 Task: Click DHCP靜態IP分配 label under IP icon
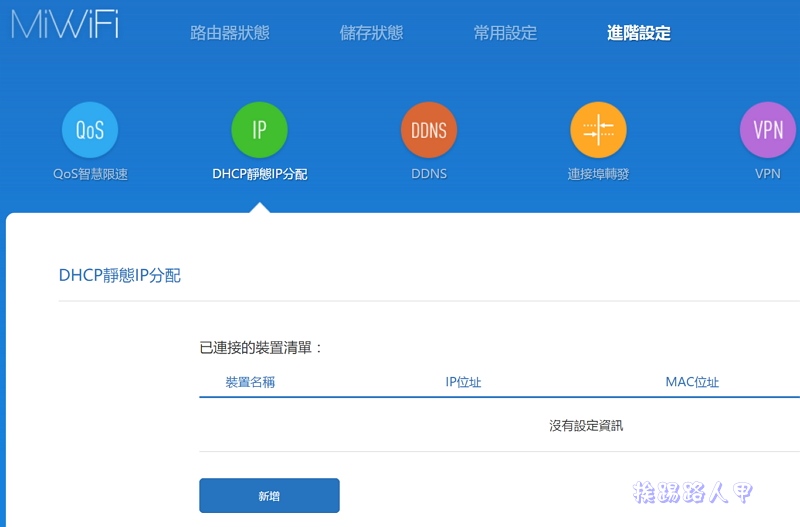pos(260,174)
